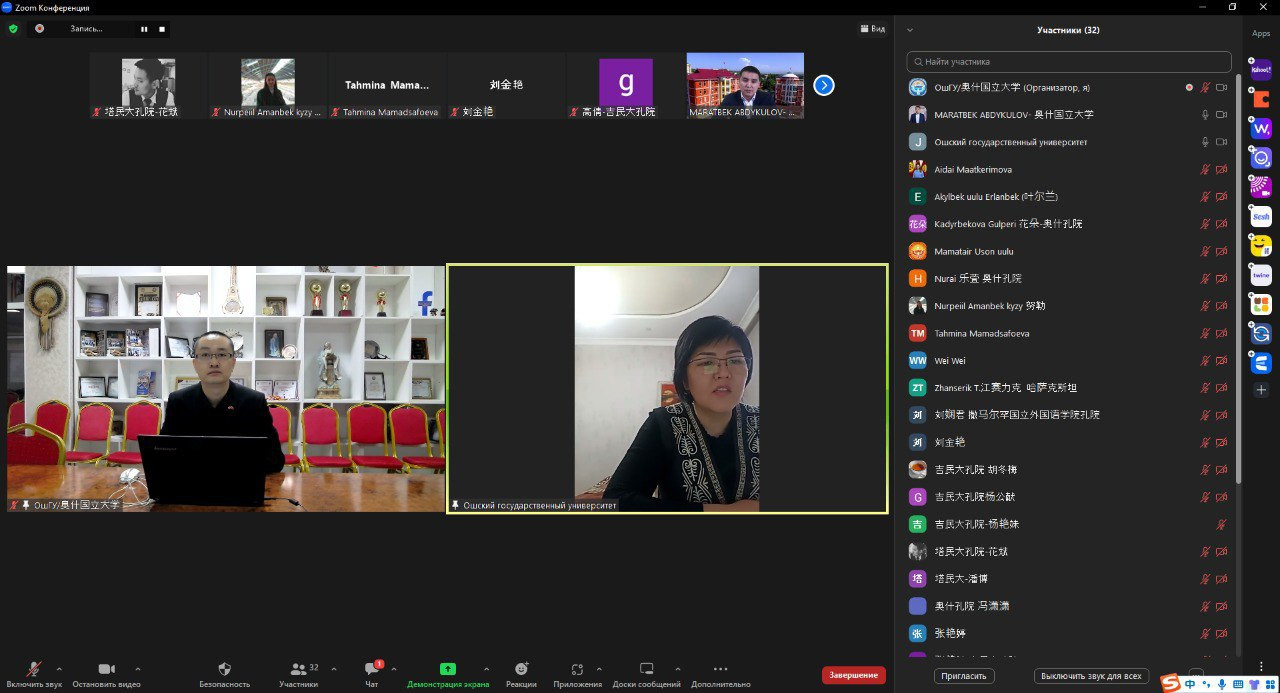Screen dimensions: 1280x693
Task: Unmute microphone with Включить звук
Action: 34,669
